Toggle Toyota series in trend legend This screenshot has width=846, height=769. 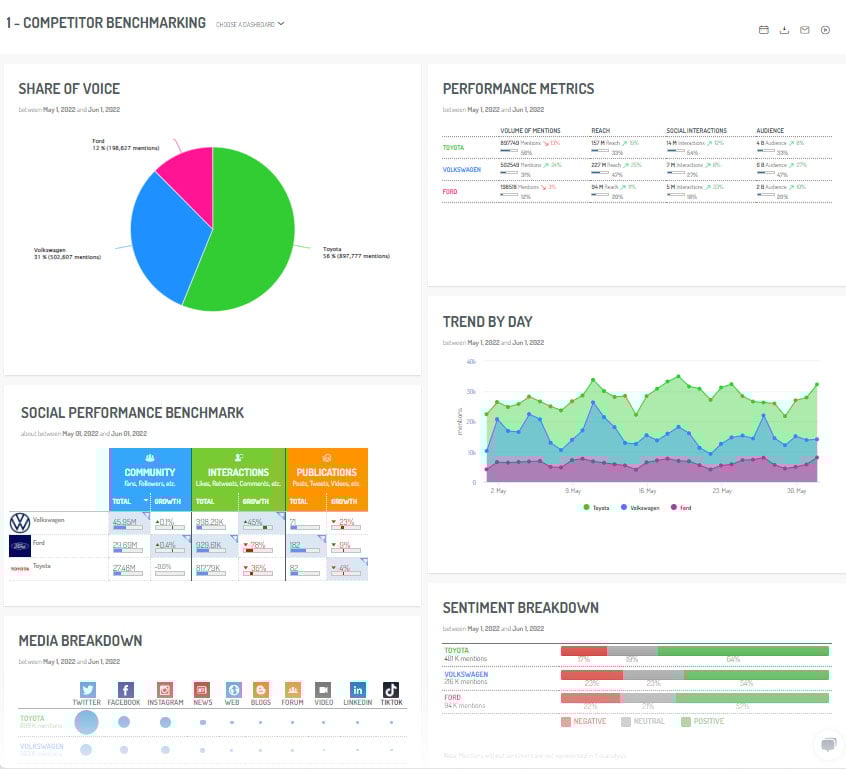pos(596,508)
